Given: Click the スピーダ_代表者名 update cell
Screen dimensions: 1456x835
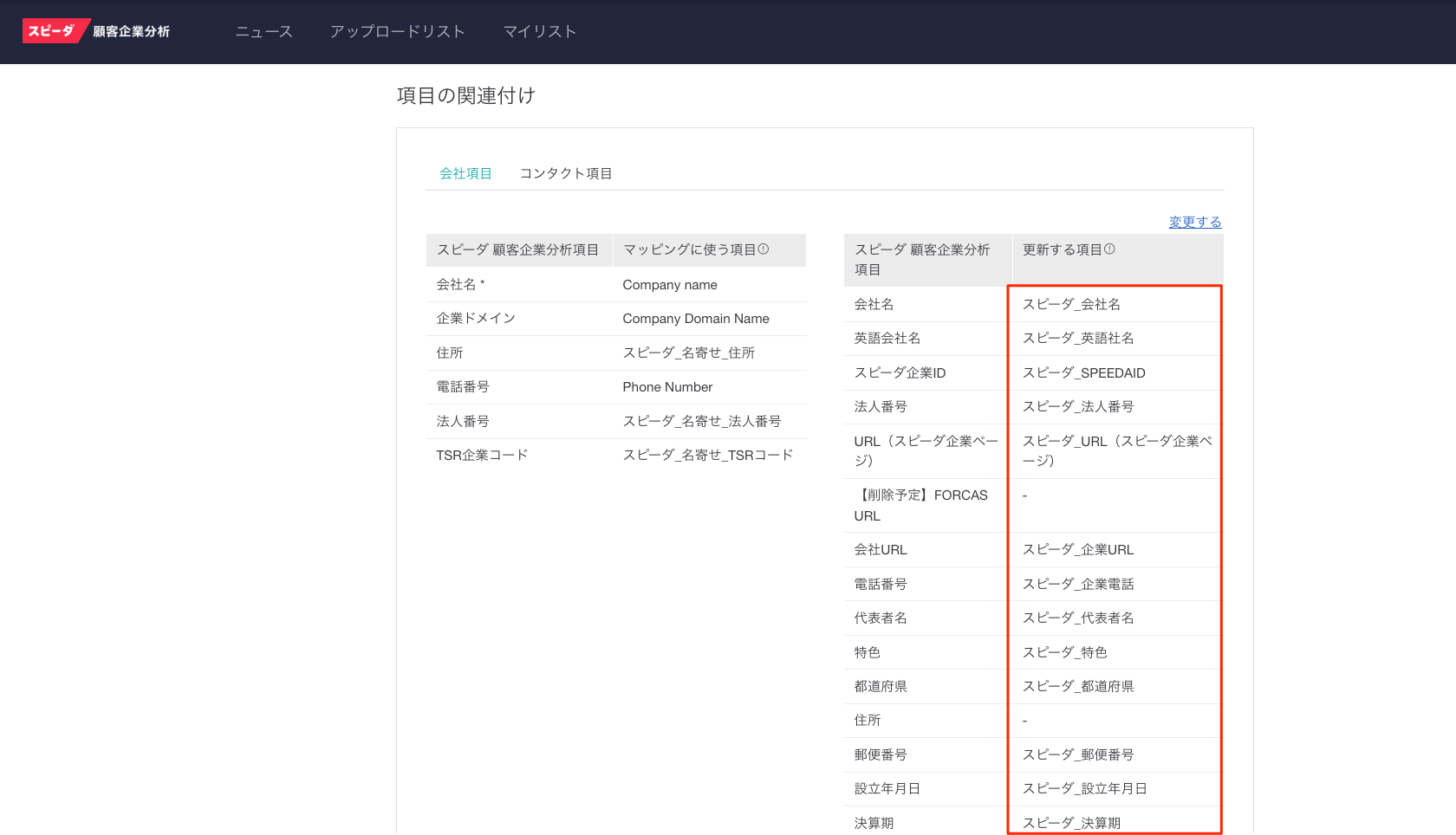Looking at the screenshot, I should point(1077,618).
